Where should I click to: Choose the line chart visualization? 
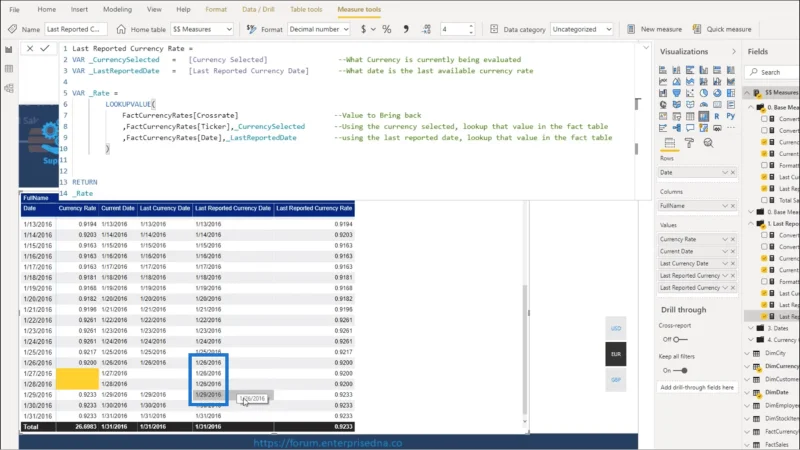[663, 82]
